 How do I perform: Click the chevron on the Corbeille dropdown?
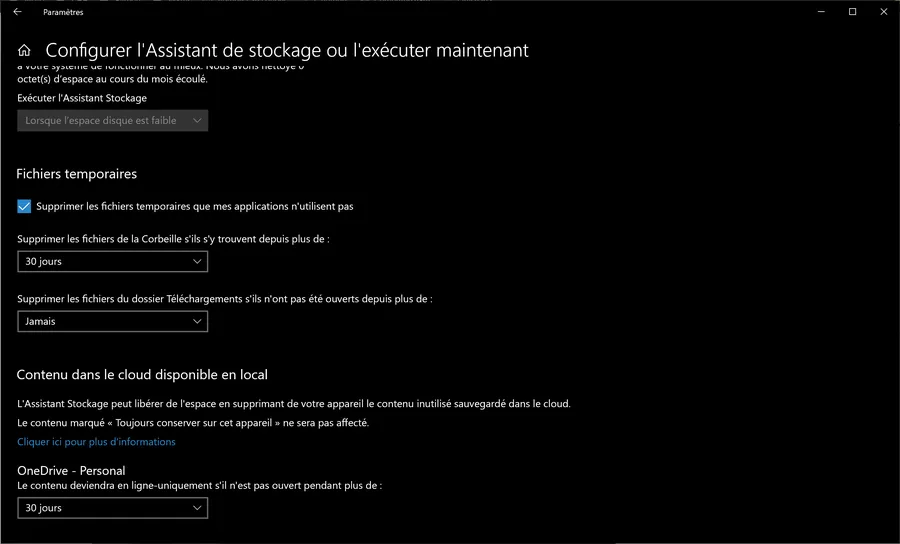tap(197, 261)
